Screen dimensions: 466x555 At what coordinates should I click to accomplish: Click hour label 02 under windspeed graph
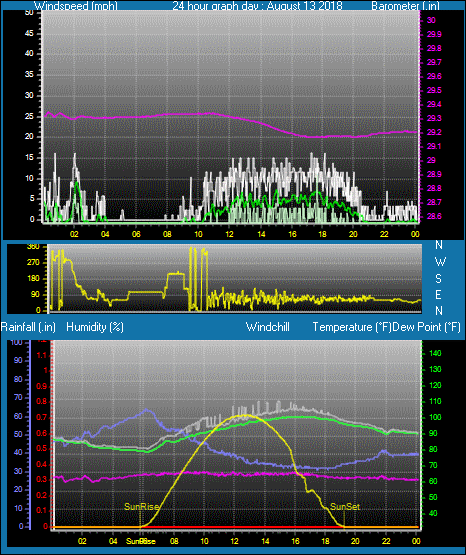tap(74, 234)
